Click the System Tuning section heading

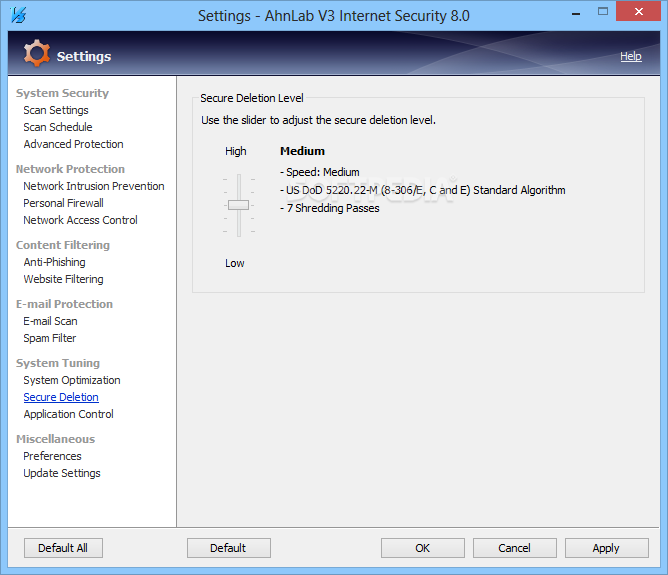[58, 363]
